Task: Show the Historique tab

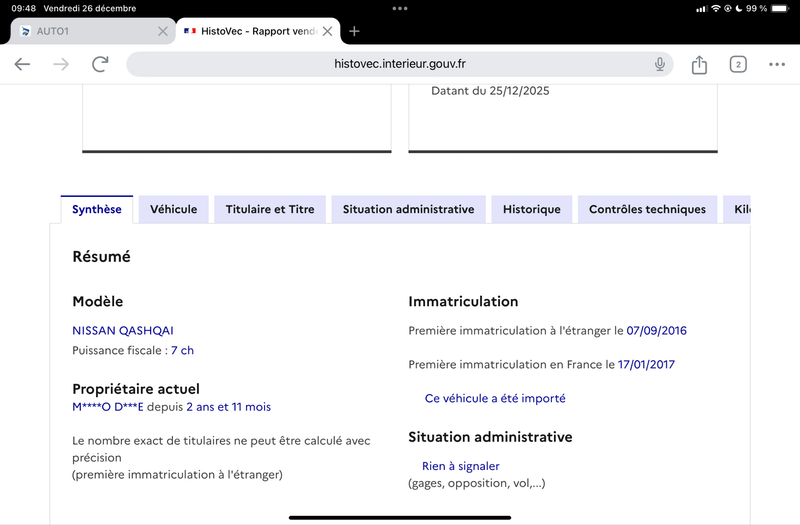Action: pos(531,209)
